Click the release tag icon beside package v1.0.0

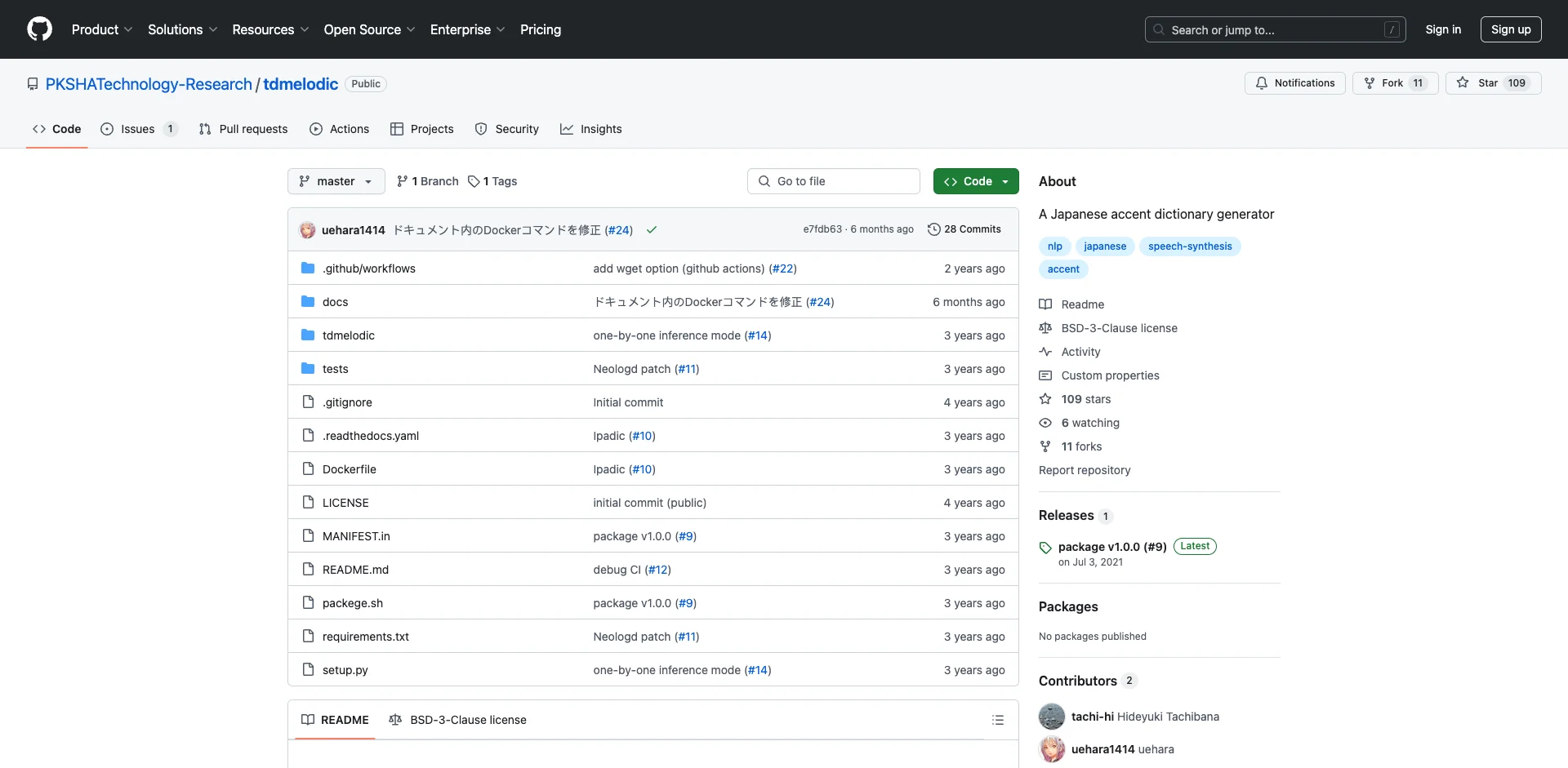pos(1045,548)
